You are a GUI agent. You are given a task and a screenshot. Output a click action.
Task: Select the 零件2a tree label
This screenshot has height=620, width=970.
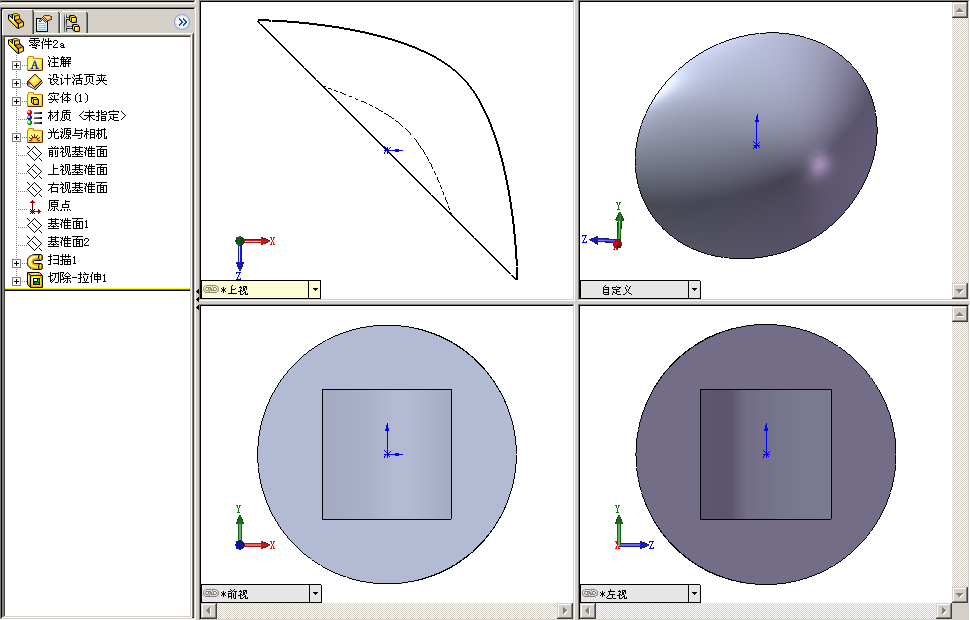(x=46, y=44)
